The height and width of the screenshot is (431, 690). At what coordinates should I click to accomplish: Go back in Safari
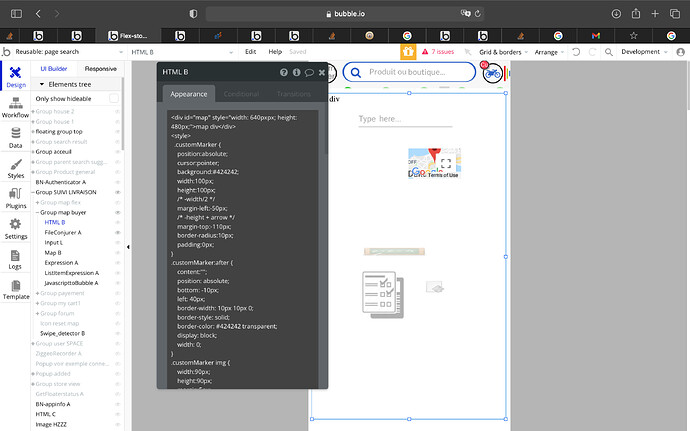38,14
